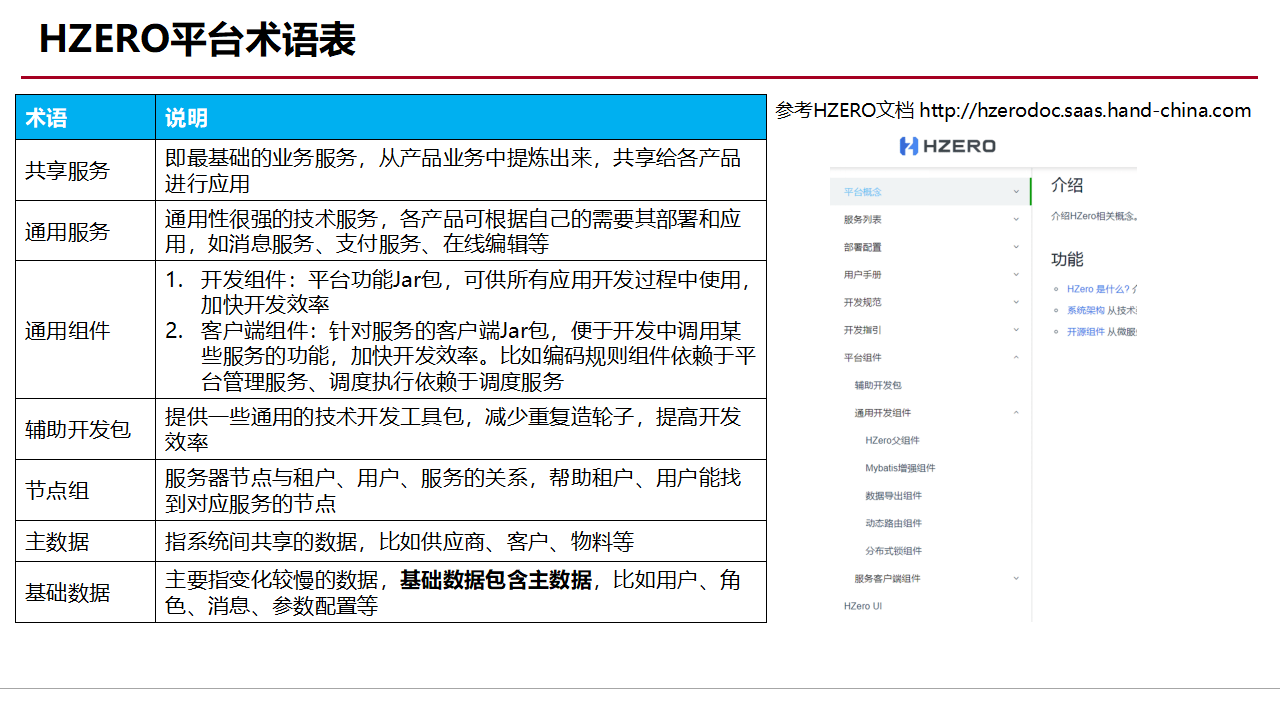Screen dimensions: 1280x720
Task: Select the 主数据 table cell
Action: coord(85,541)
